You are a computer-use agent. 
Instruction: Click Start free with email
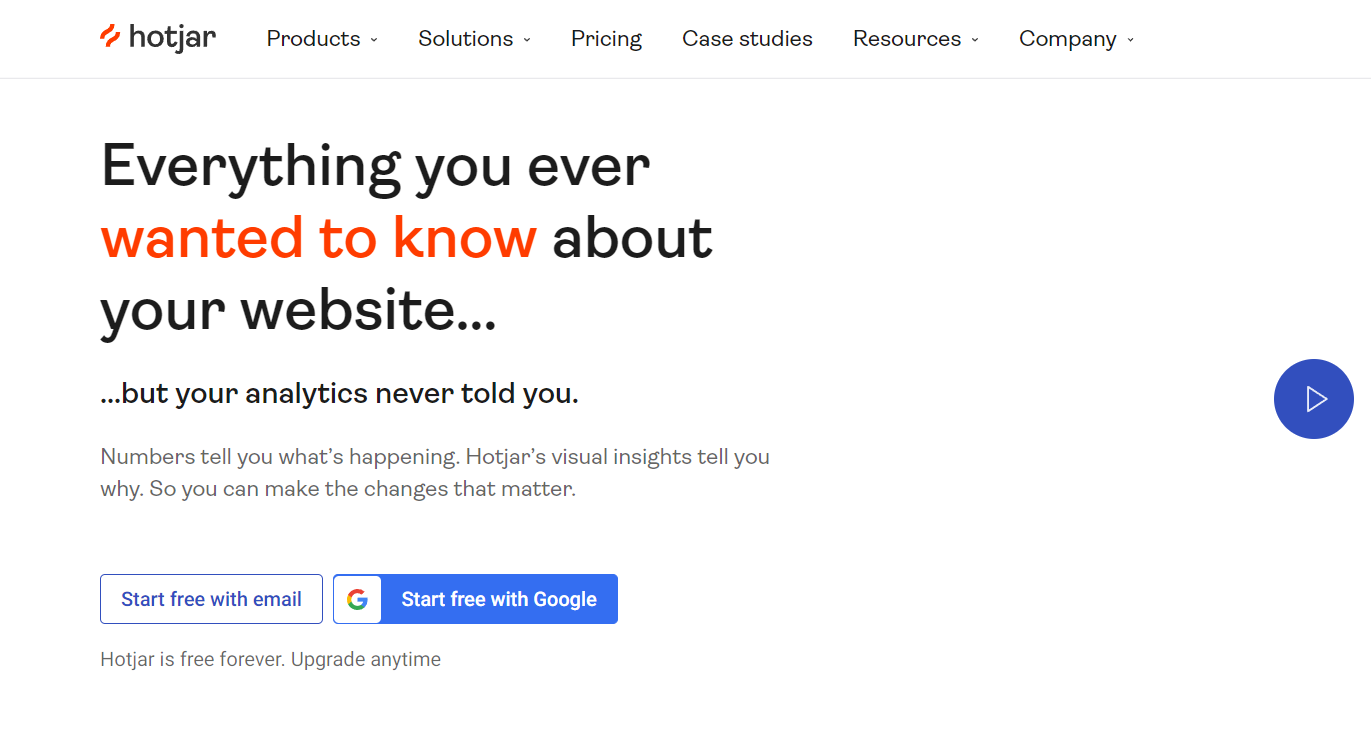[x=211, y=599]
